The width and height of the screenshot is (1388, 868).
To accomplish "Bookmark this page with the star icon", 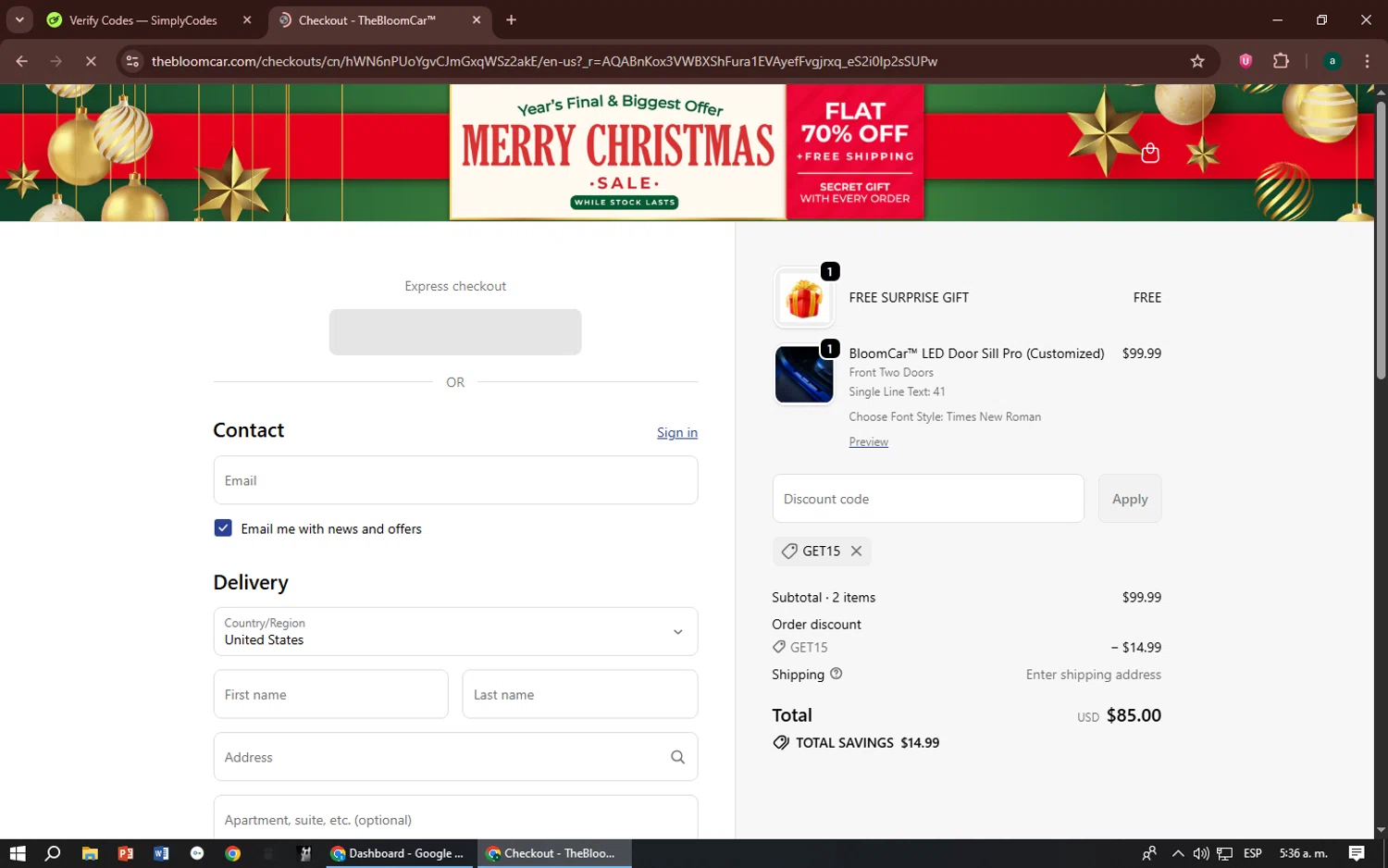I will click(1197, 61).
